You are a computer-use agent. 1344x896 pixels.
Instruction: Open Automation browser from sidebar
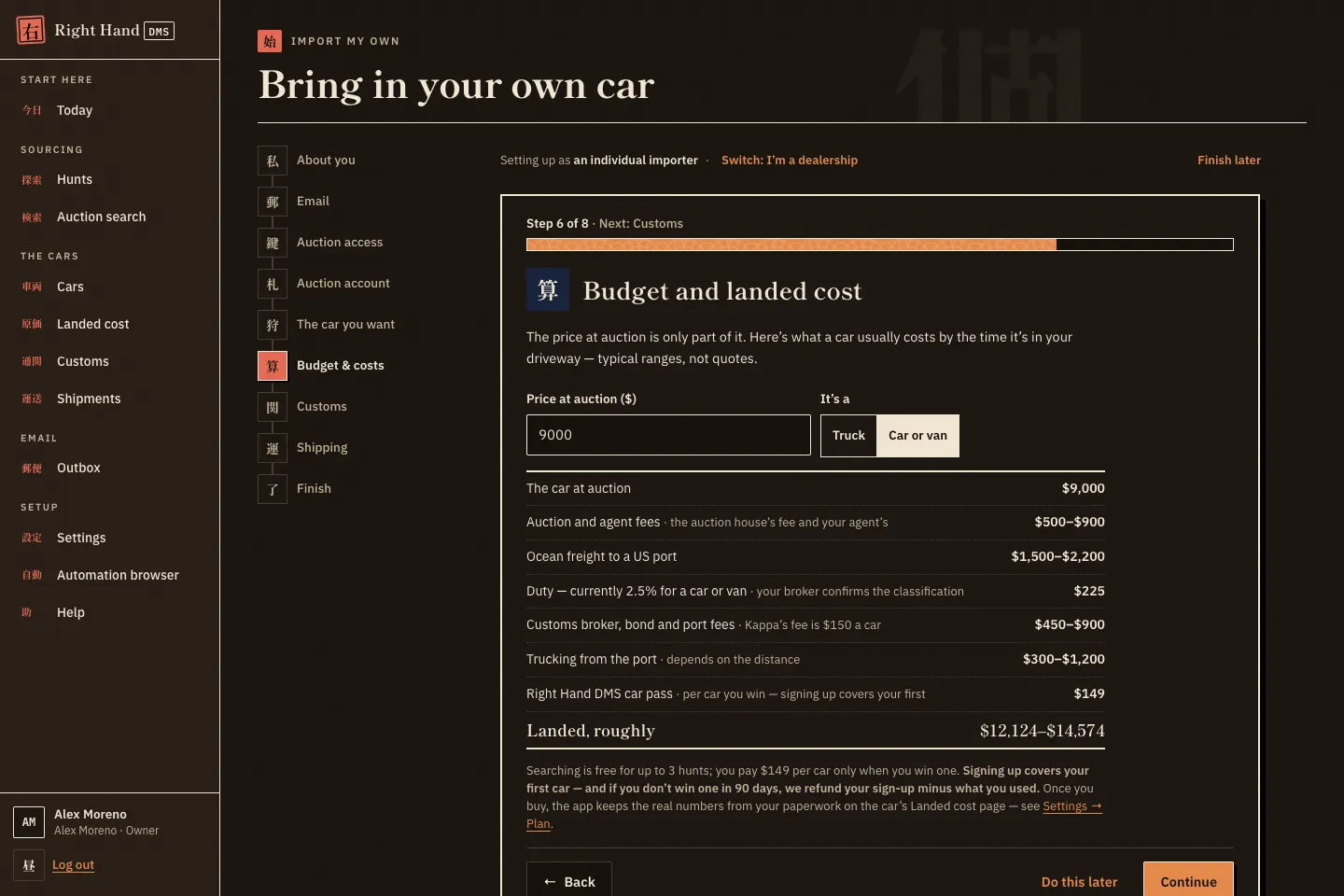point(110,576)
